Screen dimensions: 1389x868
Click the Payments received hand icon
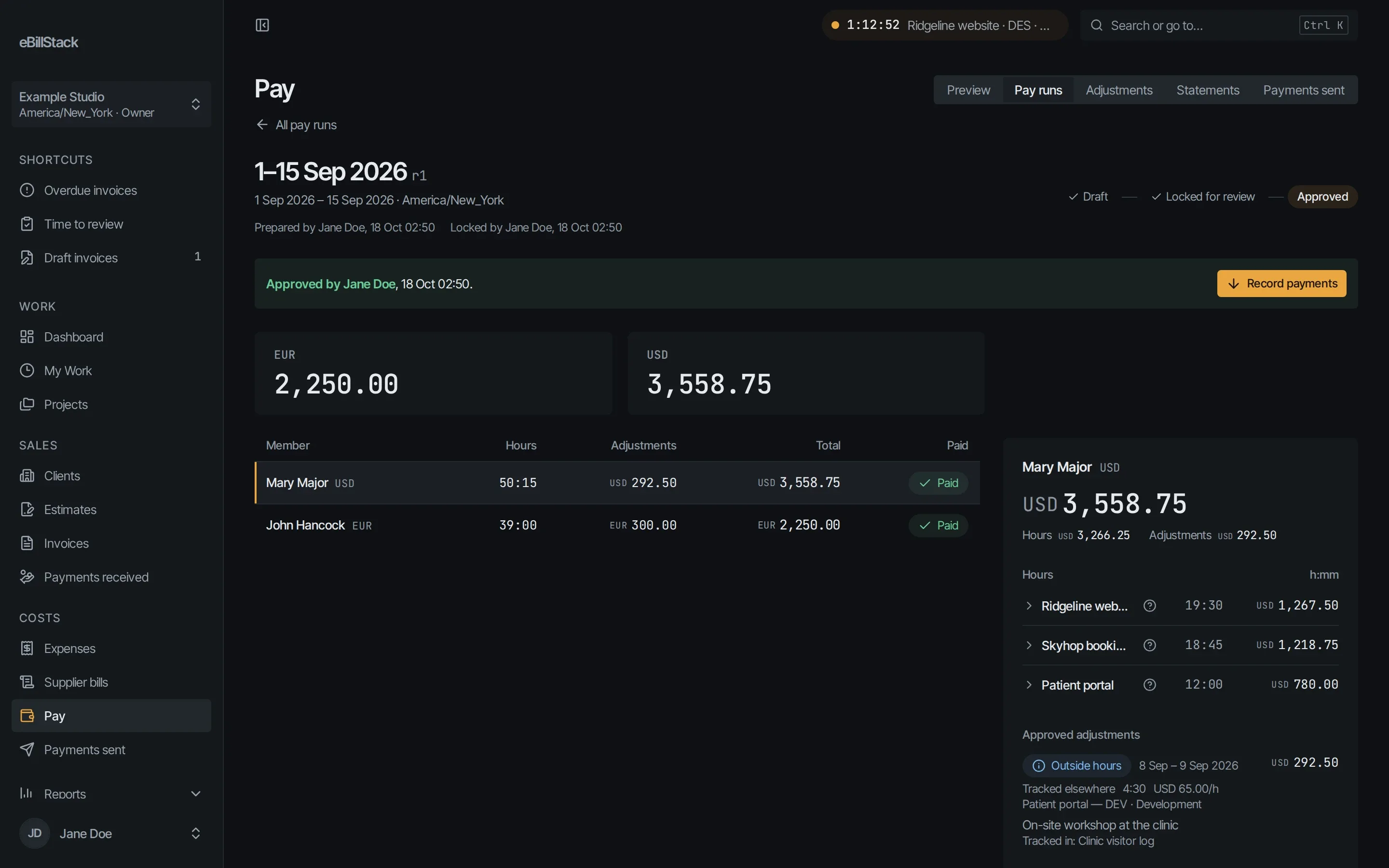pyautogui.click(x=27, y=577)
